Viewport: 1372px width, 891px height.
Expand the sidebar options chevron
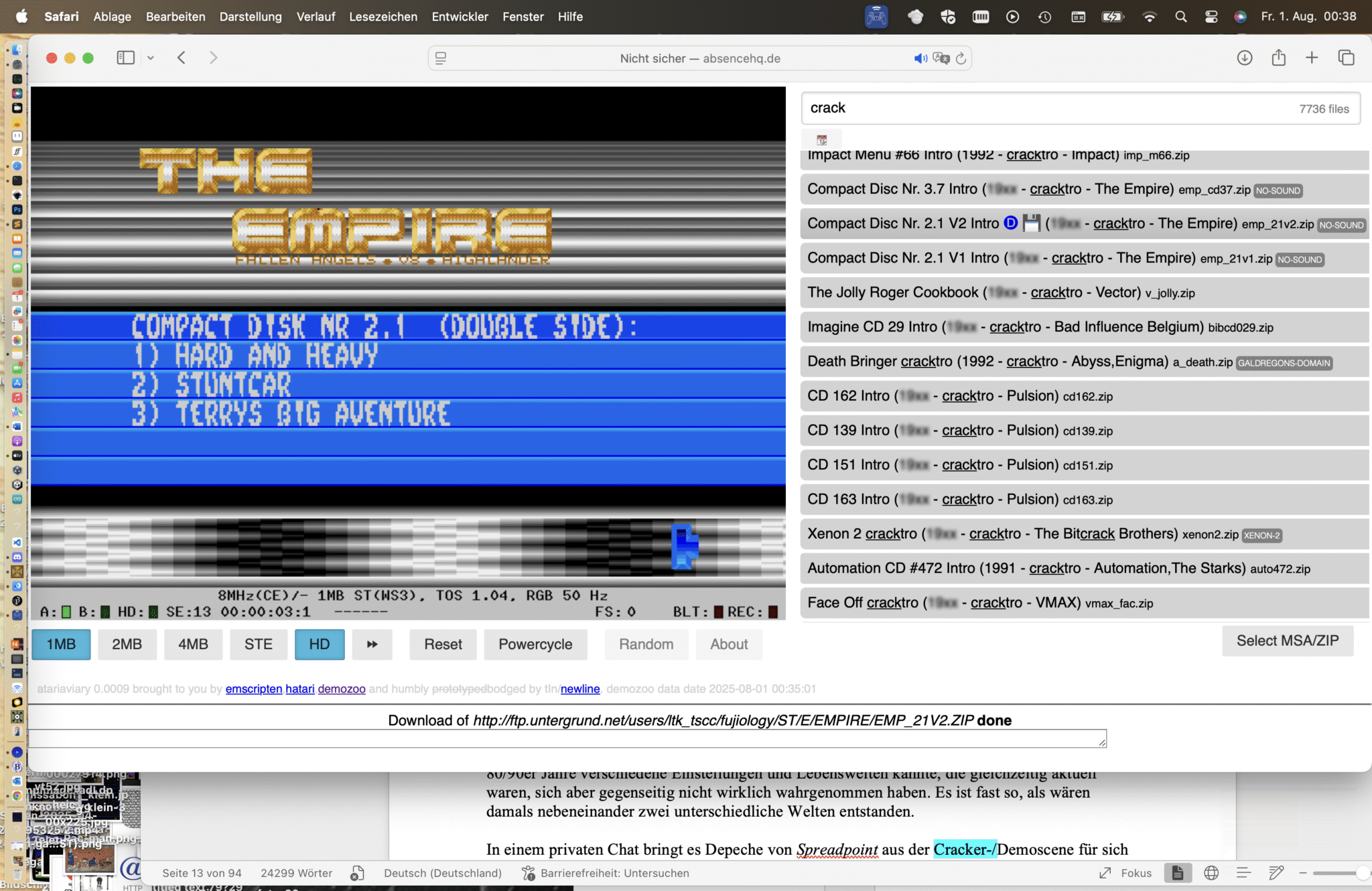[x=151, y=58]
